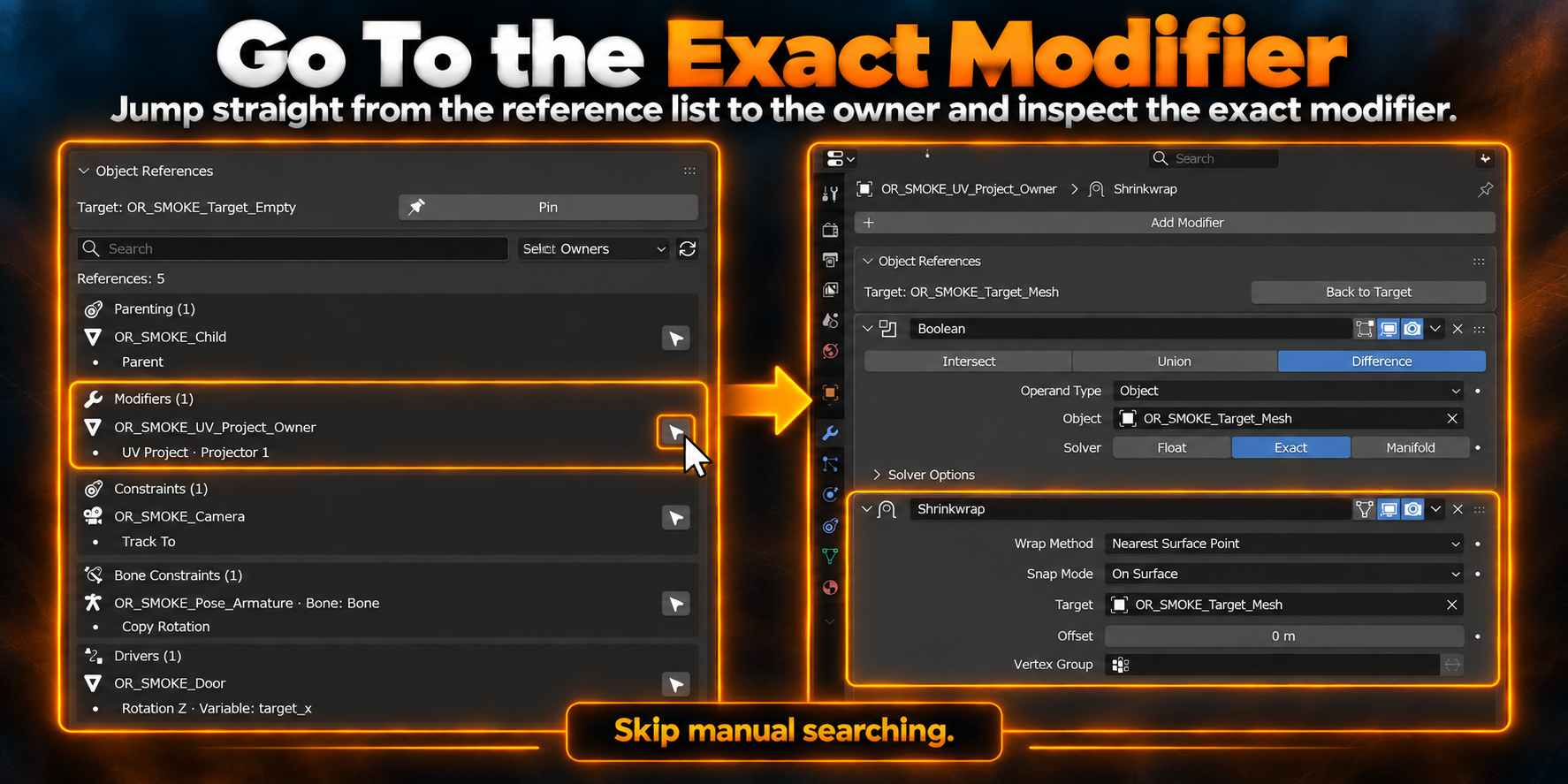Toggle Shrinkwrap render camera visibility
This screenshot has height=784, width=1568.
1412,509
